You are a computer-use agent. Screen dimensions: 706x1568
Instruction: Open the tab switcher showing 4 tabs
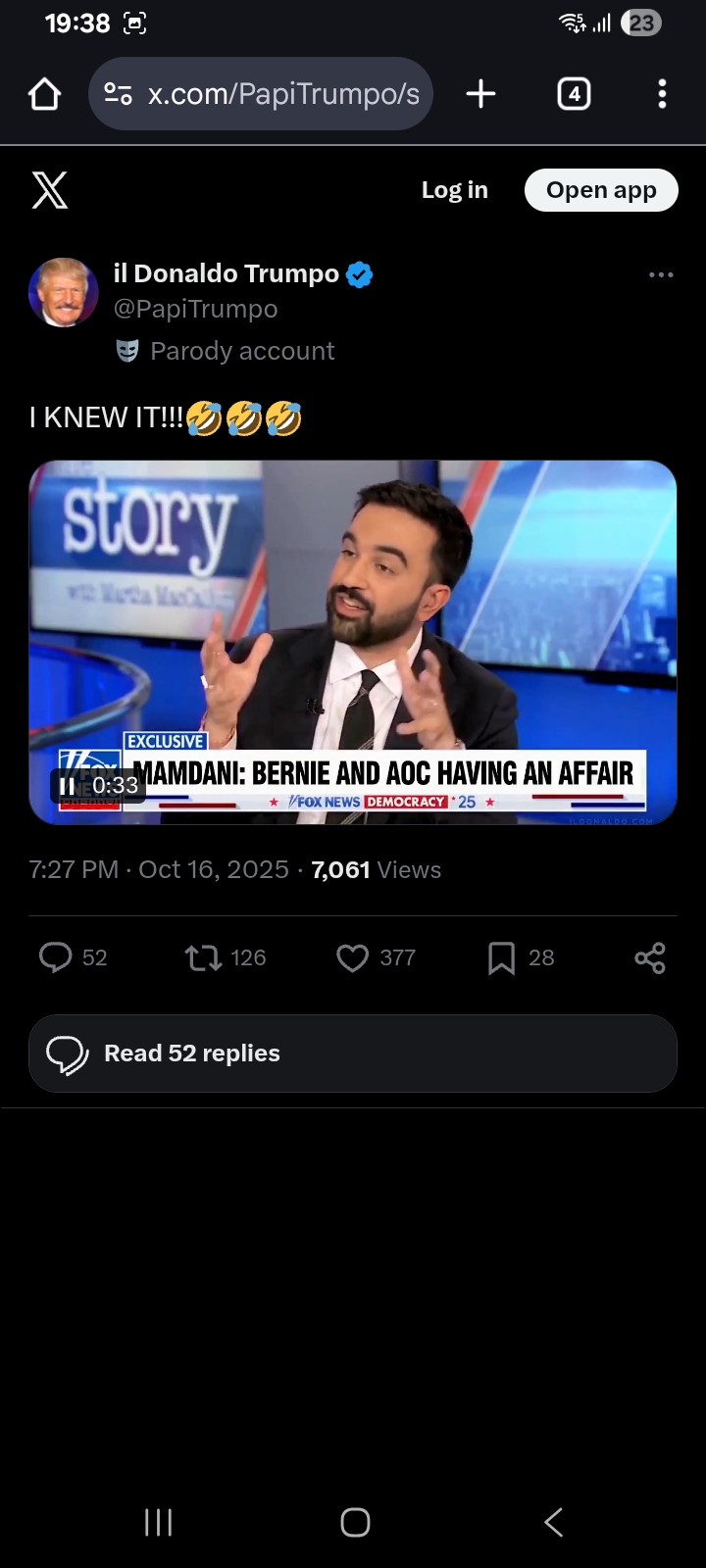(x=574, y=94)
